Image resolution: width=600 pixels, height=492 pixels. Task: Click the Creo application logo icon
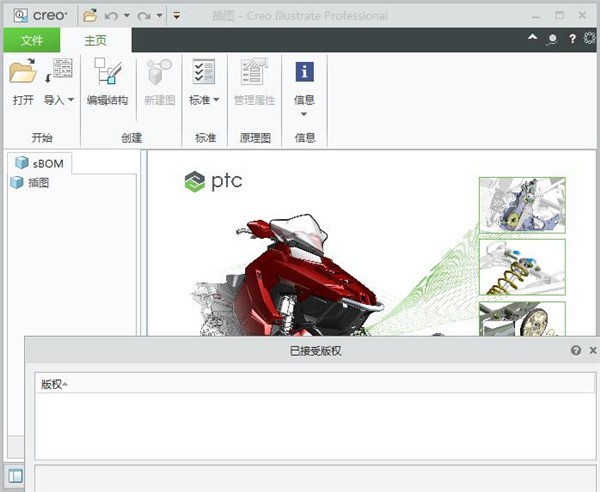pos(21,15)
